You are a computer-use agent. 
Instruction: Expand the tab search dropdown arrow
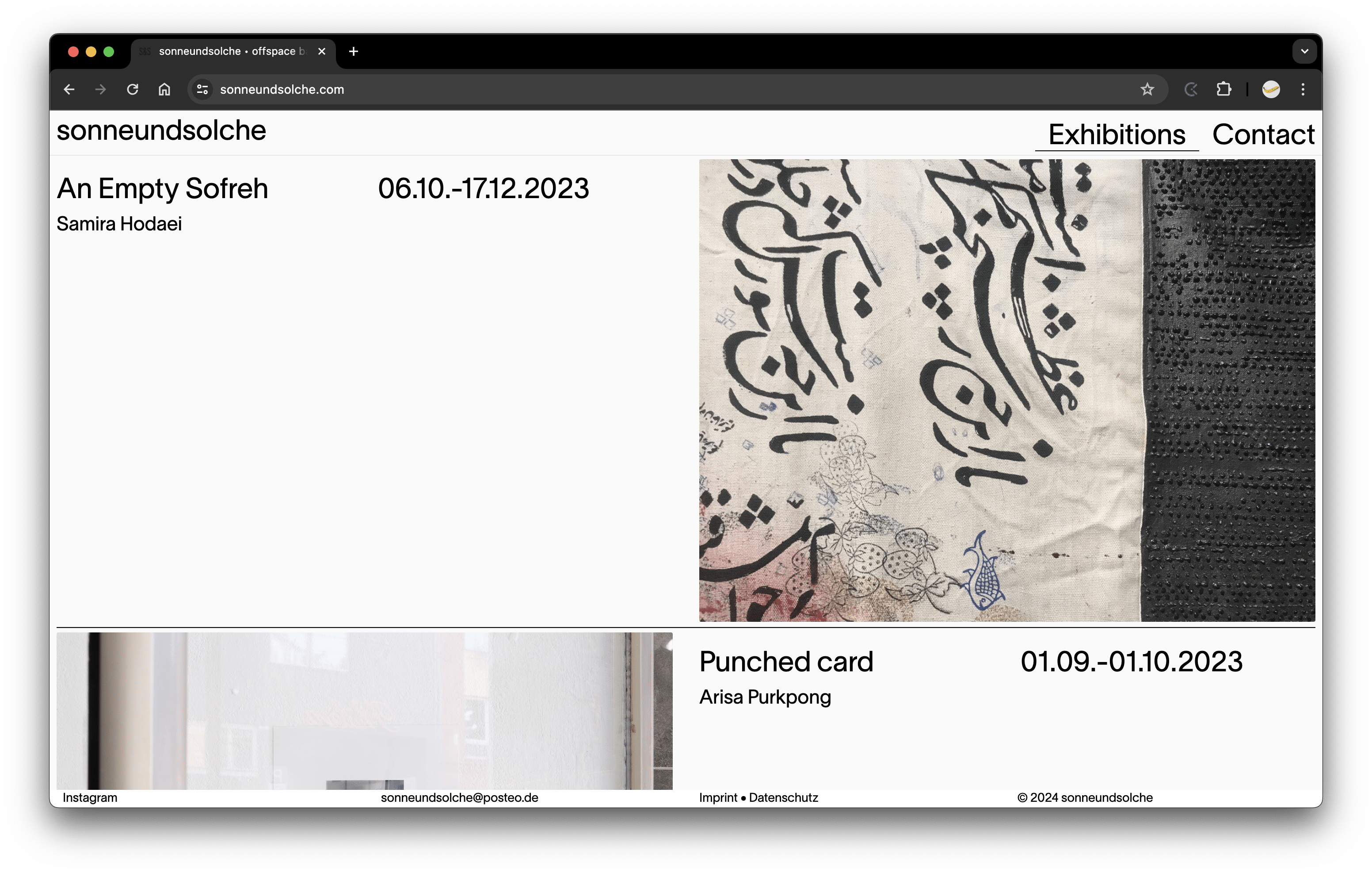pyautogui.click(x=1304, y=51)
